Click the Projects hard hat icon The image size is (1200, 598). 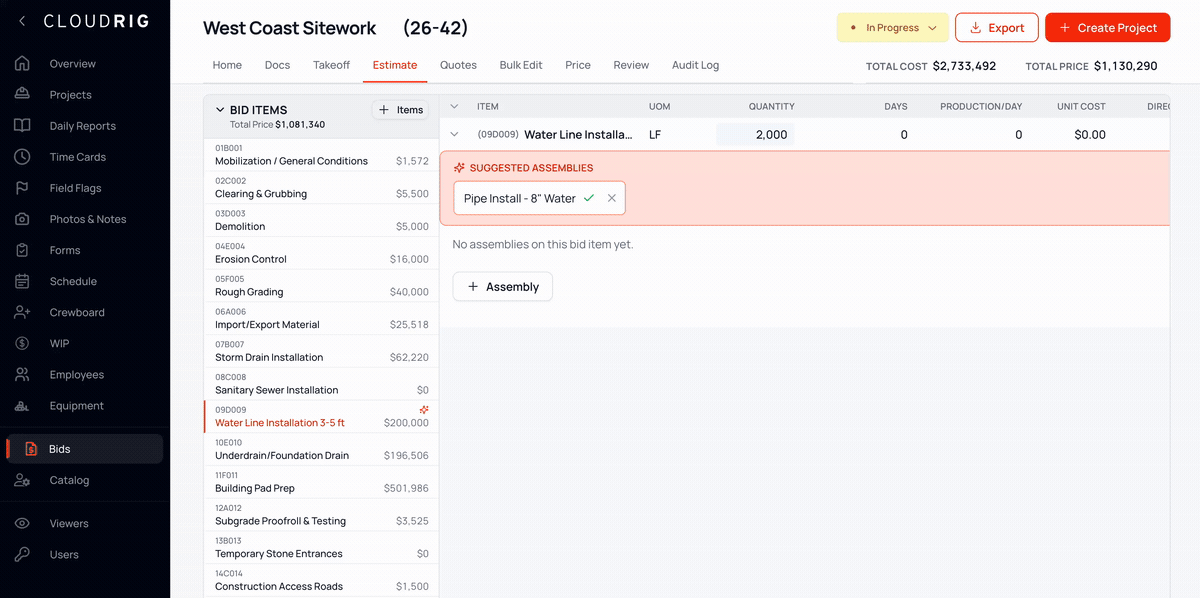click(x=22, y=95)
